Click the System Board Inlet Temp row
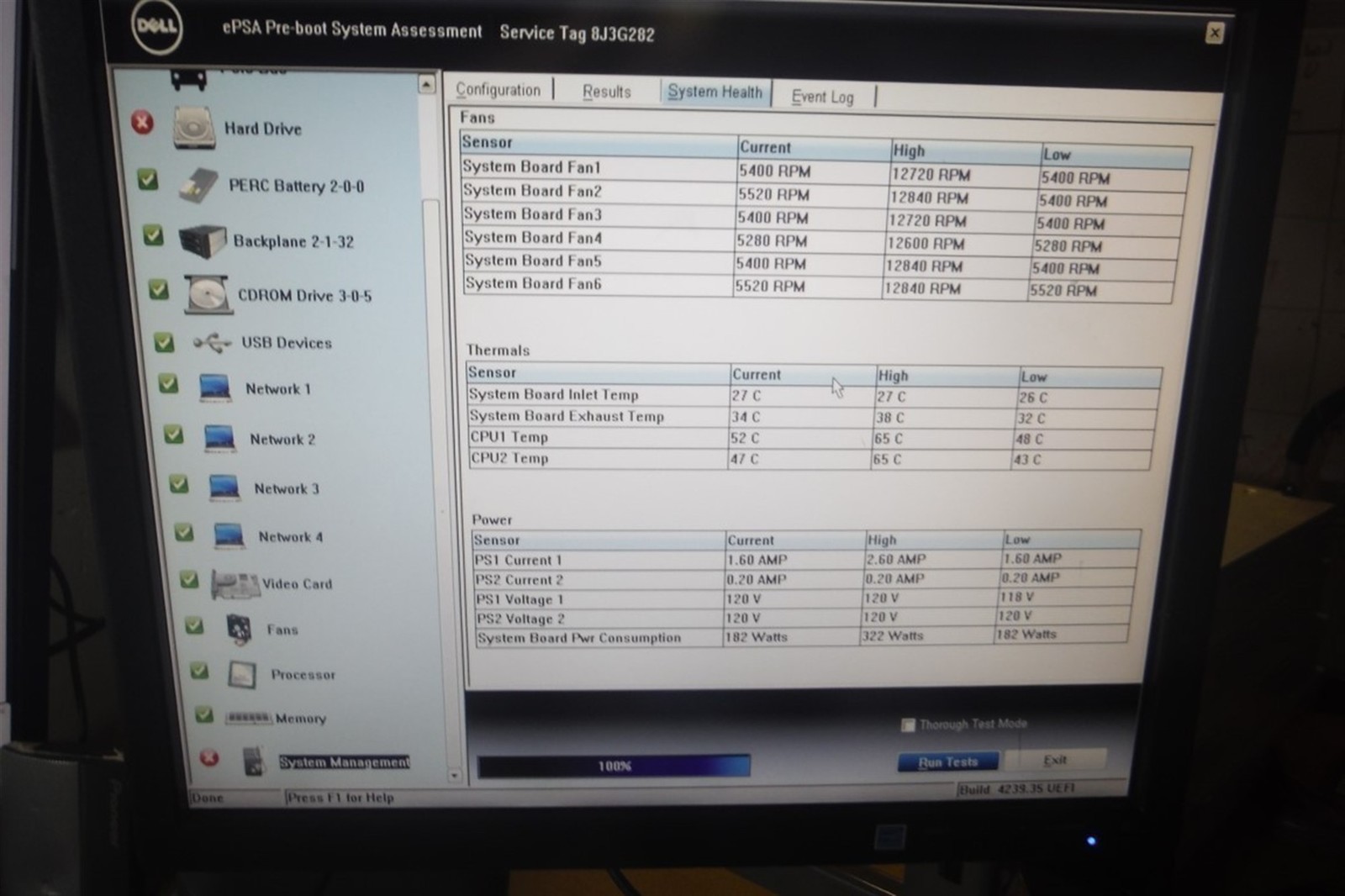 tap(813, 395)
